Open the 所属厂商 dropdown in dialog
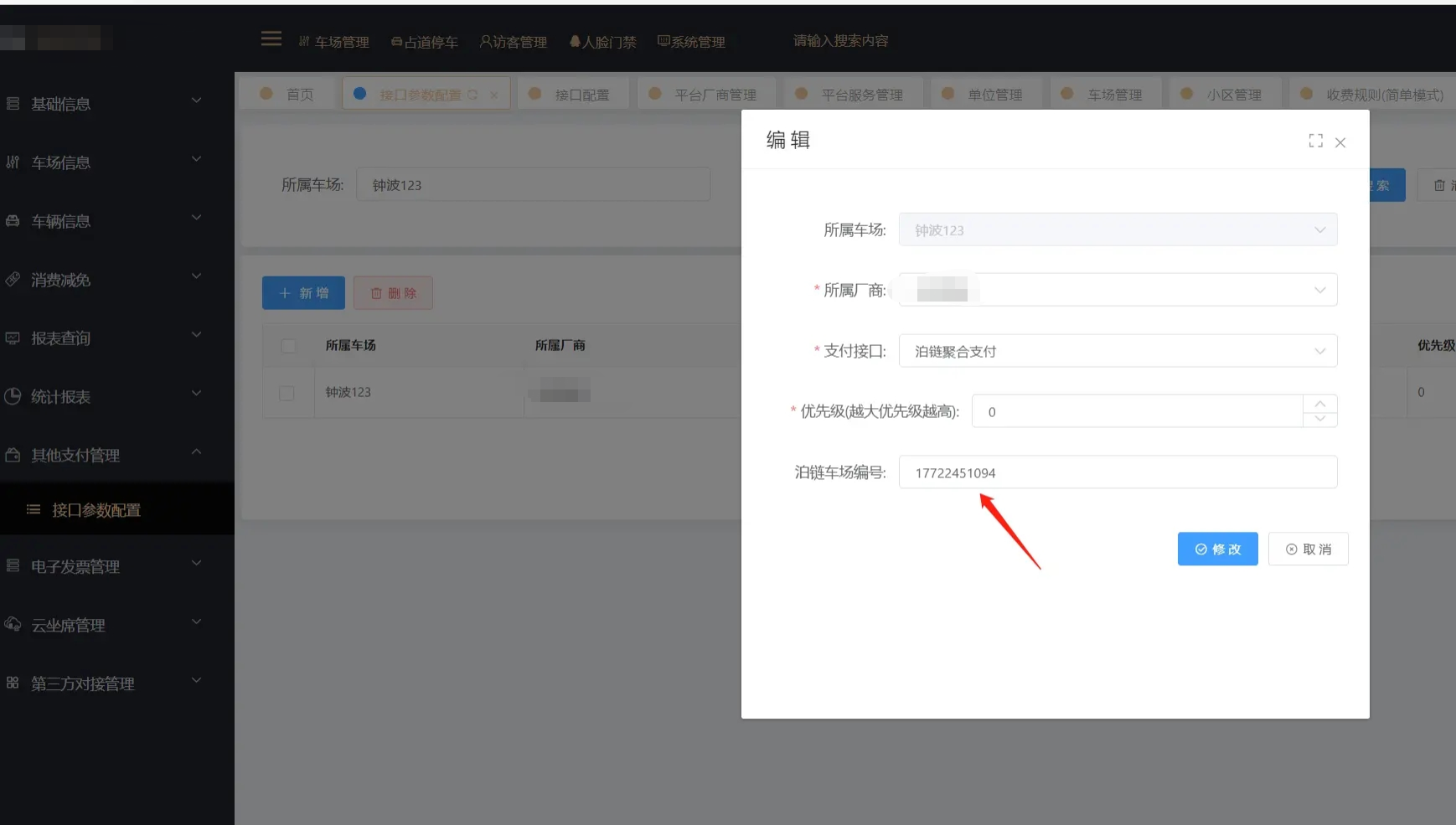The height and width of the screenshot is (825, 1456). 1118,290
